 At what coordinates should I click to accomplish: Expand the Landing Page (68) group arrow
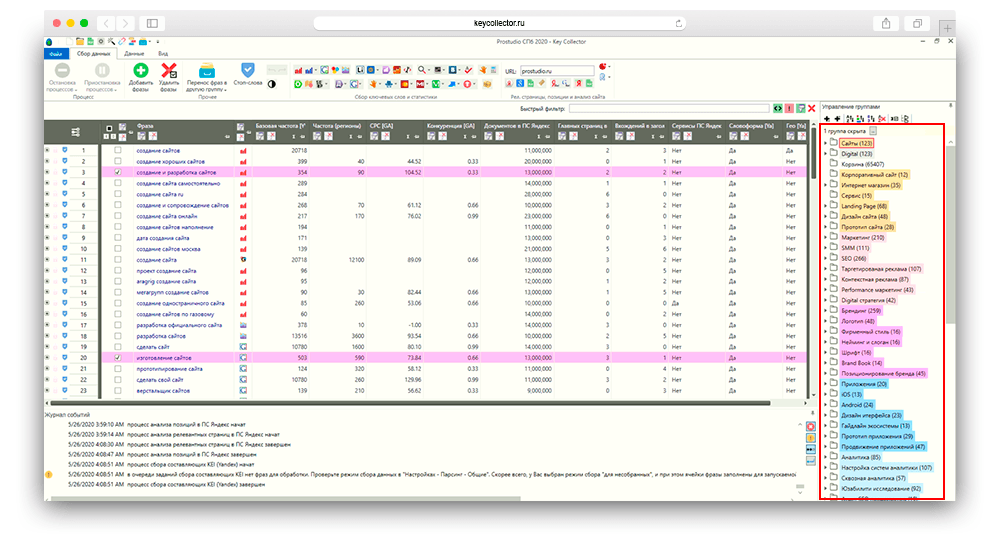(x=825, y=206)
